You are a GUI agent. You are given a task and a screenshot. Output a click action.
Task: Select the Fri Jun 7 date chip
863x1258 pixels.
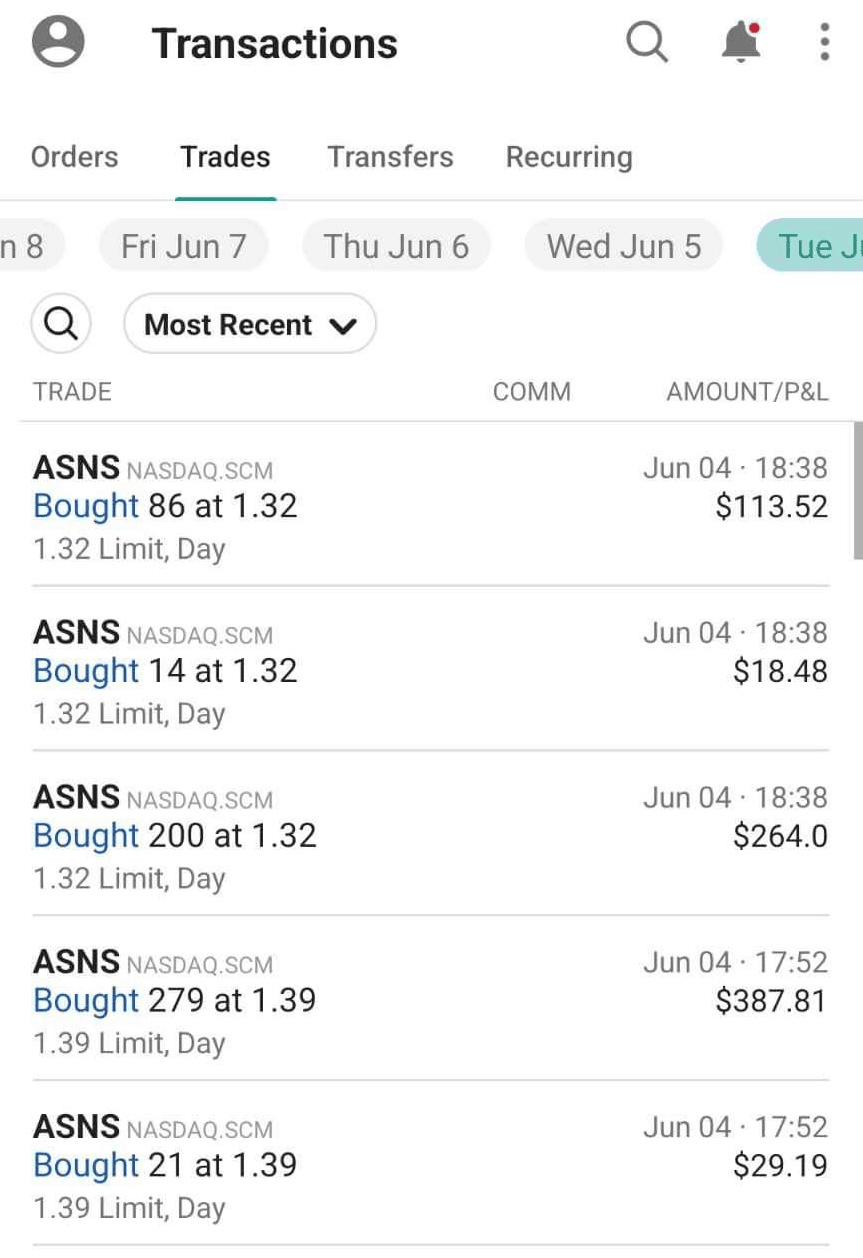pyautogui.click(x=184, y=246)
